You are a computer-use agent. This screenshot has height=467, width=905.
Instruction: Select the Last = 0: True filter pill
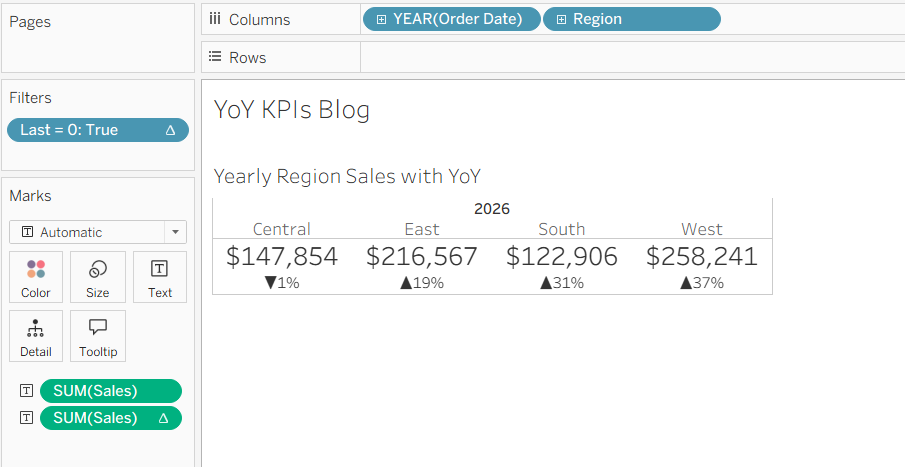[98, 130]
